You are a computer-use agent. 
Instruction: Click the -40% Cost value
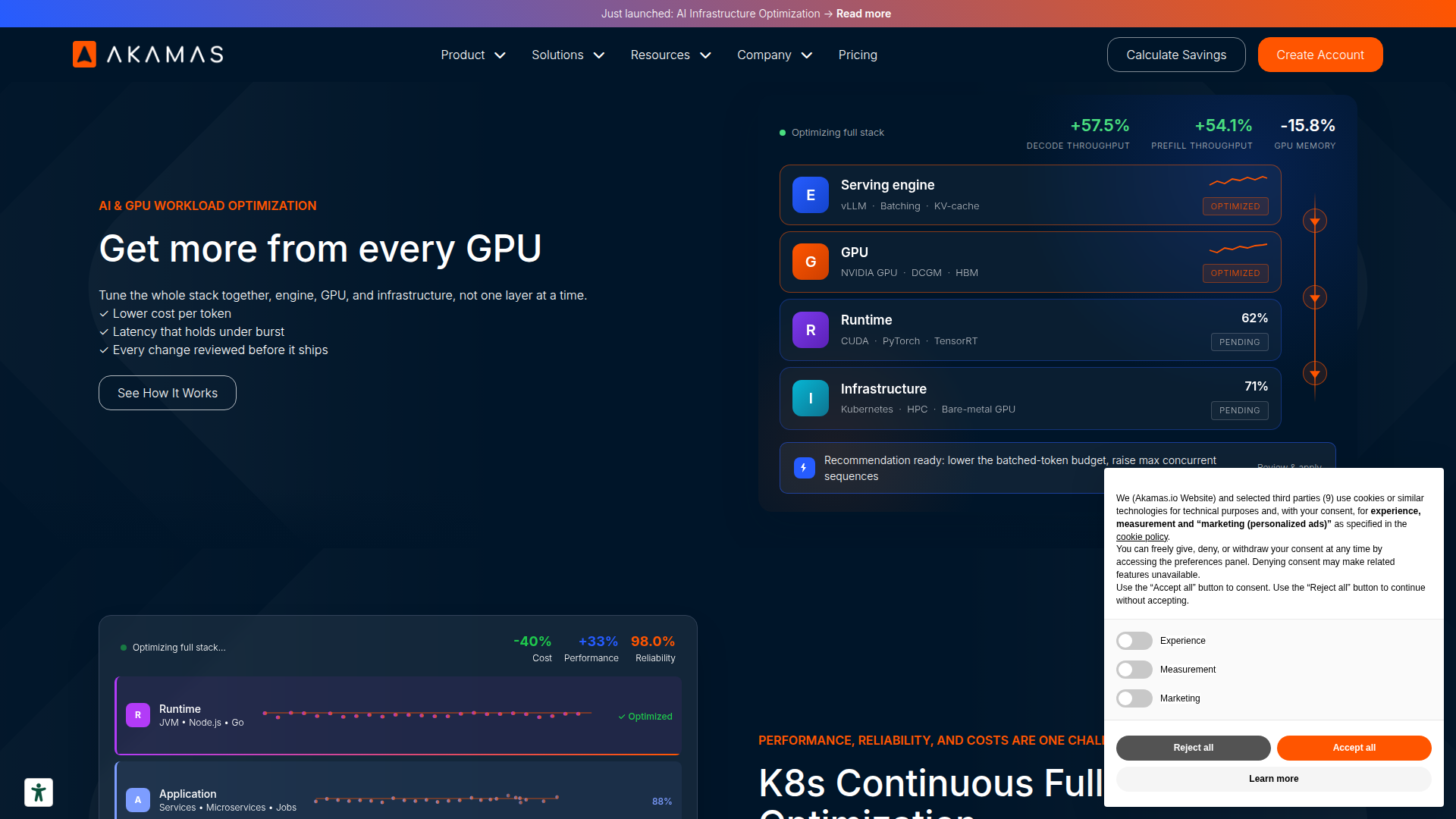click(x=532, y=642)
